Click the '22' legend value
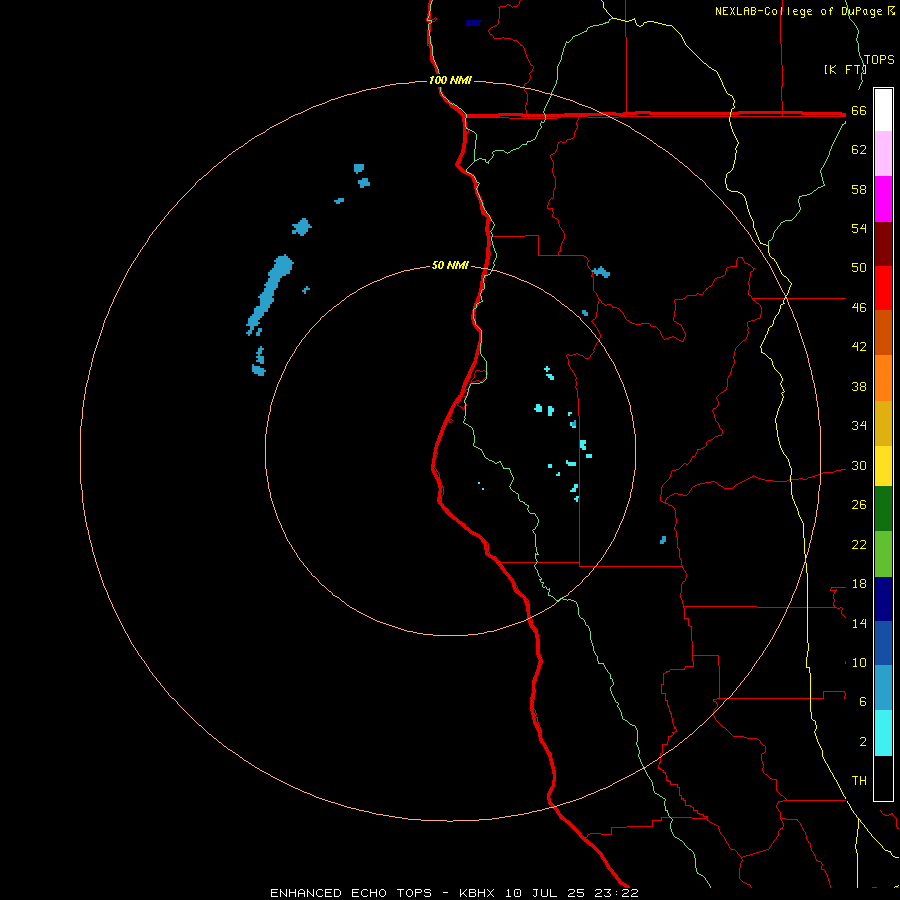 859,544
